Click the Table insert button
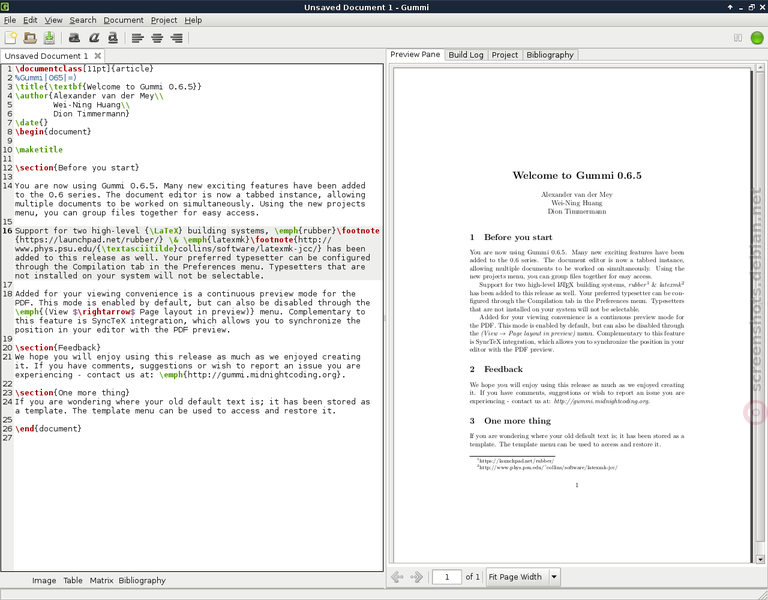Viewport: 768px width, 600px height. coord(72,580)
